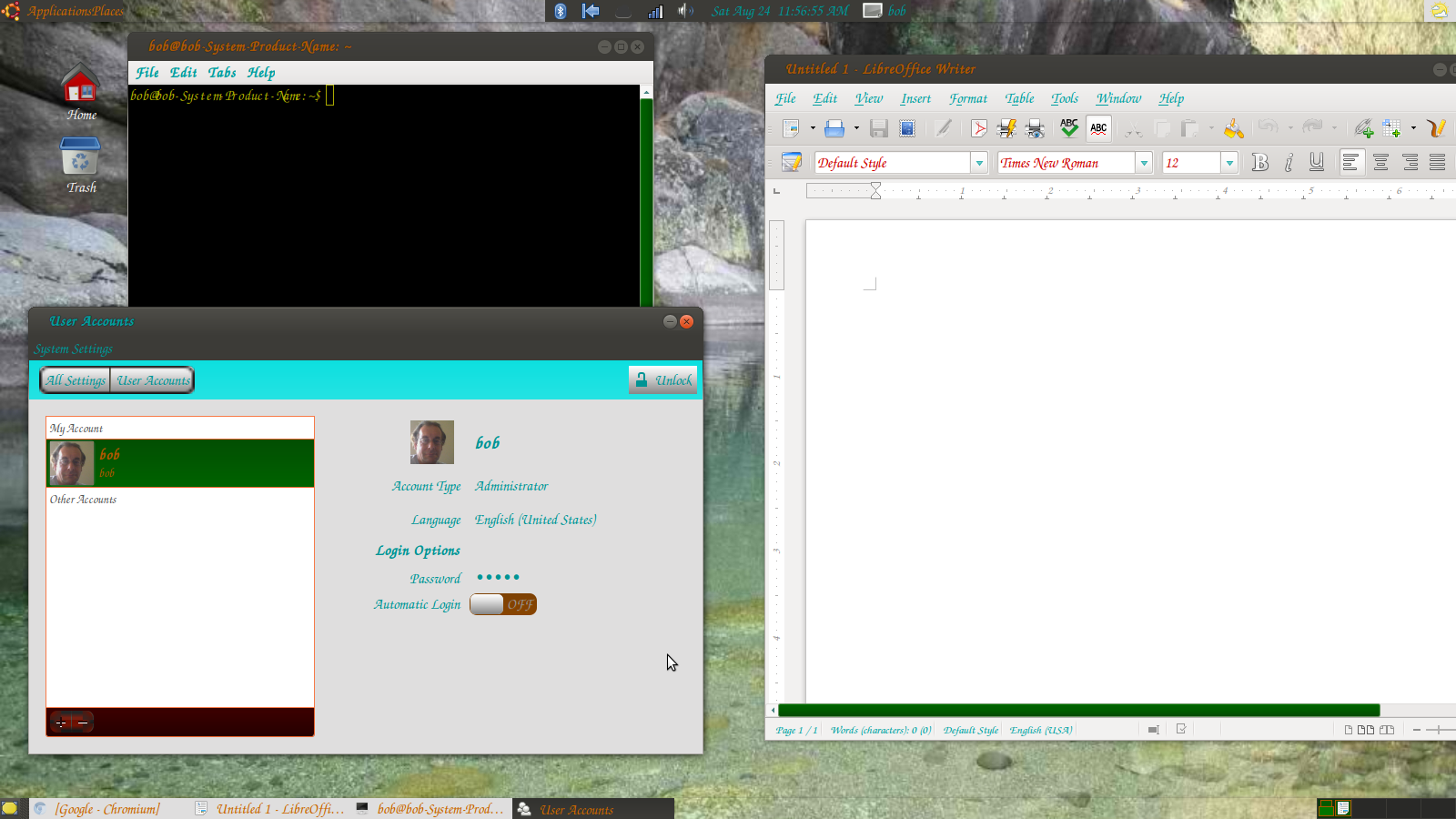Image resolution: width=1456 pixels, height=819 pixels.
Task: Expand the Insert Table dropdown arrow
Action: (1413, 128)
